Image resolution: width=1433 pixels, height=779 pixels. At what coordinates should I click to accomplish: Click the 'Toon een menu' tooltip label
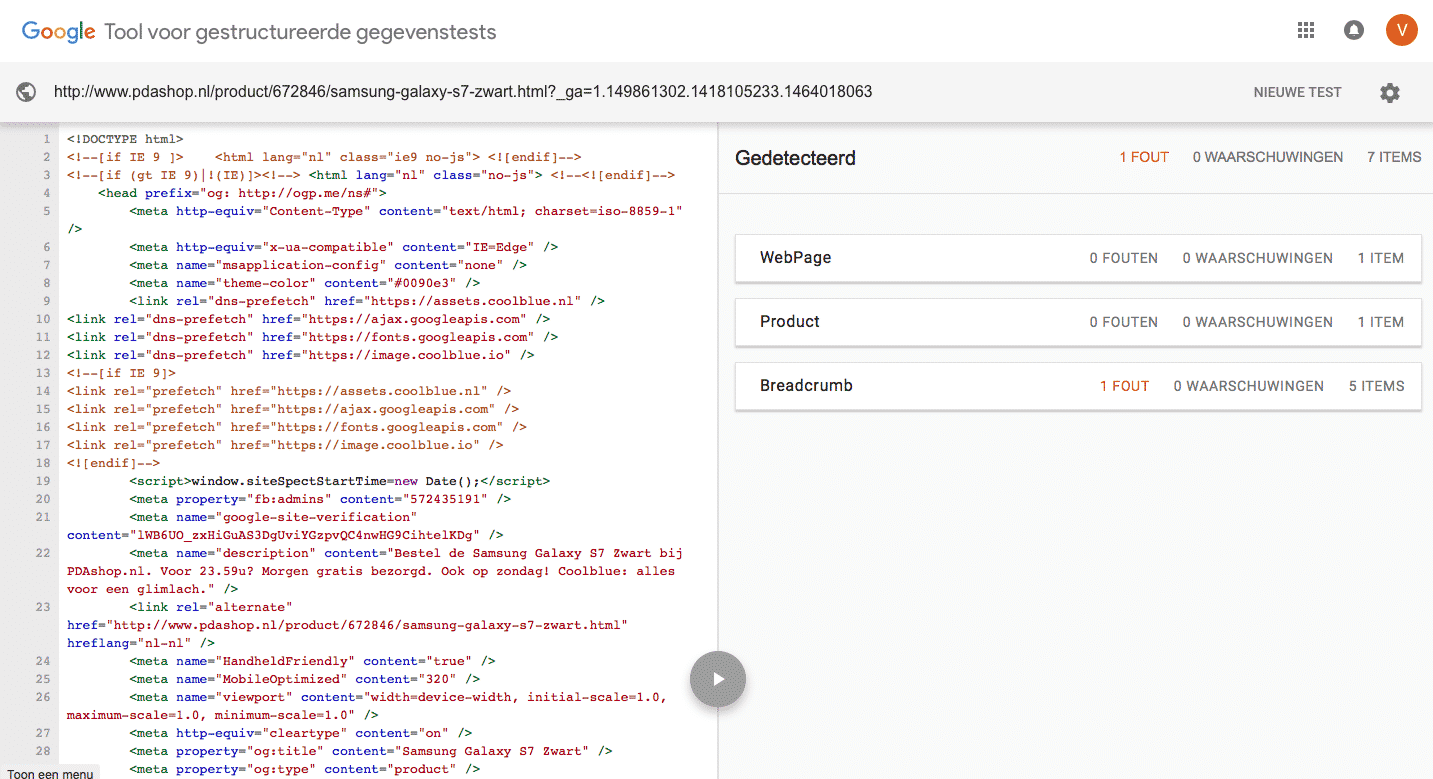coord(49,773)
